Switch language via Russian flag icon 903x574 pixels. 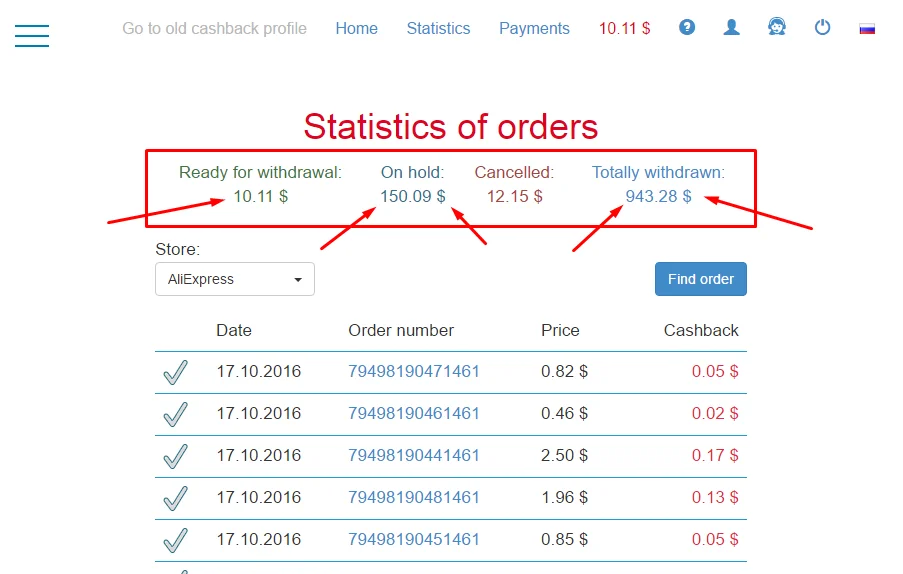coord(867,29)
